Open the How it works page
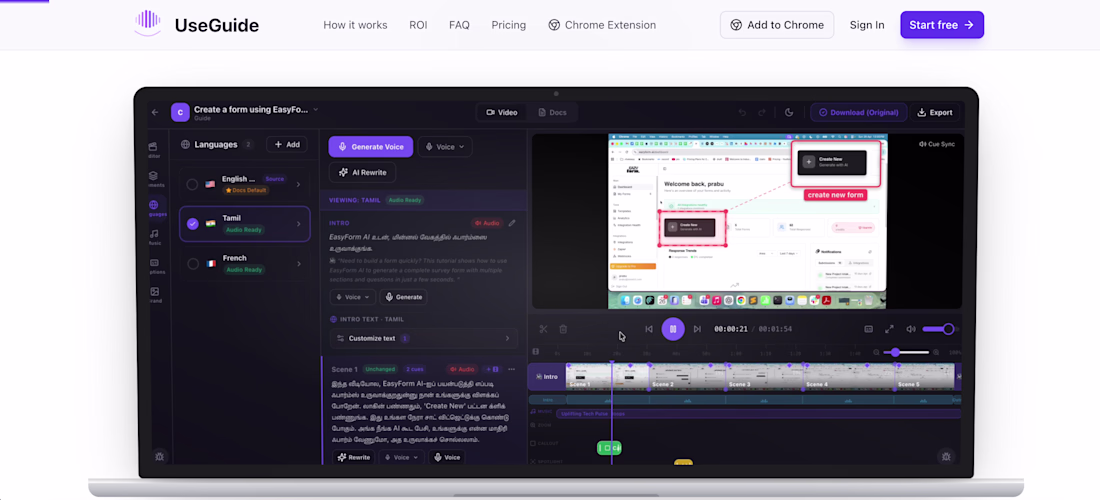The image size is (1100, 500). point(355,25)
